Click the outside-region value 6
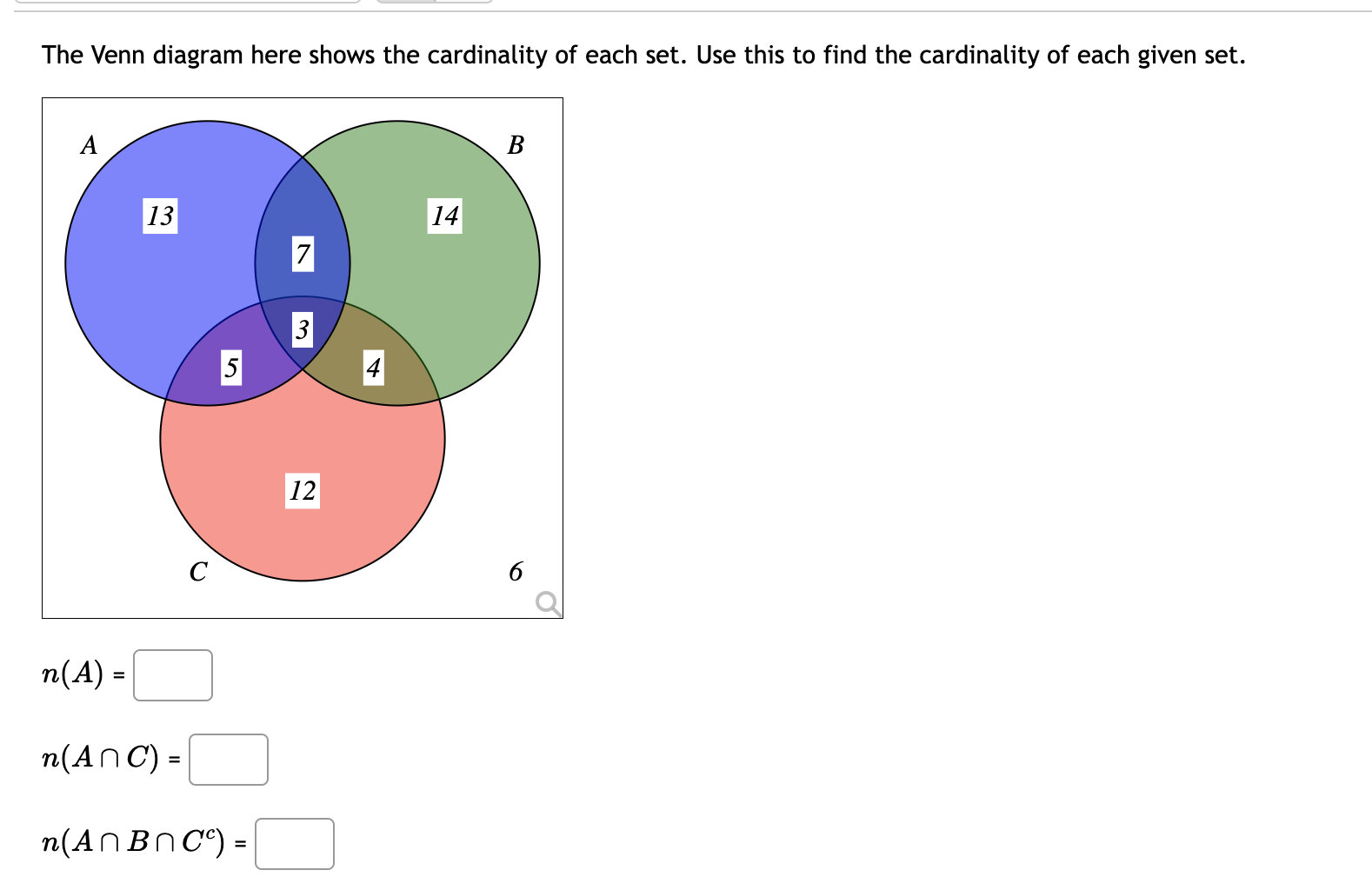 (516, 571)
